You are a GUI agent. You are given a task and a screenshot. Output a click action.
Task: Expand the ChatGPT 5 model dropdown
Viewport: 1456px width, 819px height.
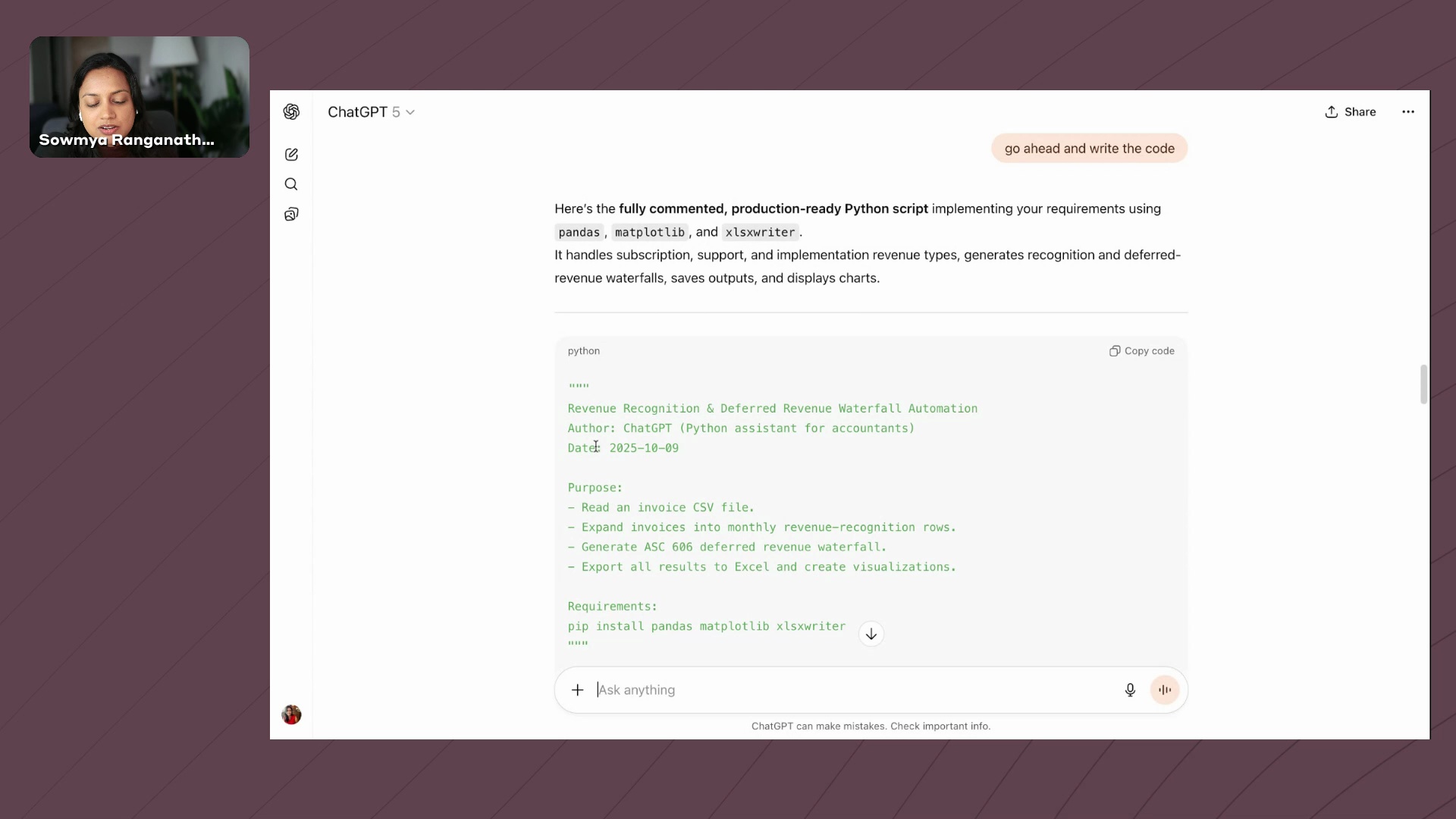pyautogui.click(x=371, y=112)
